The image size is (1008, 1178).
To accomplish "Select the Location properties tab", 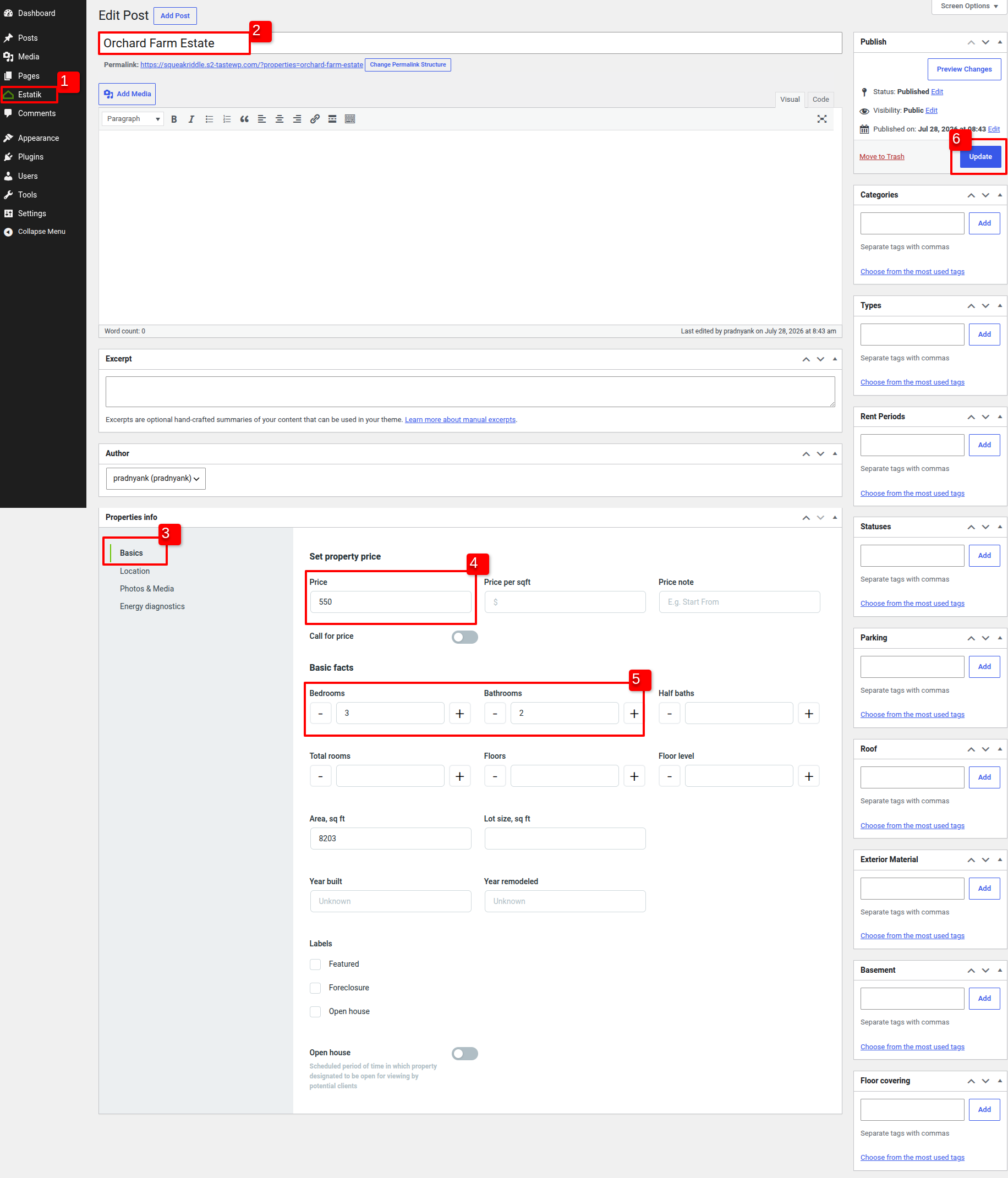I will pos(135,571).
